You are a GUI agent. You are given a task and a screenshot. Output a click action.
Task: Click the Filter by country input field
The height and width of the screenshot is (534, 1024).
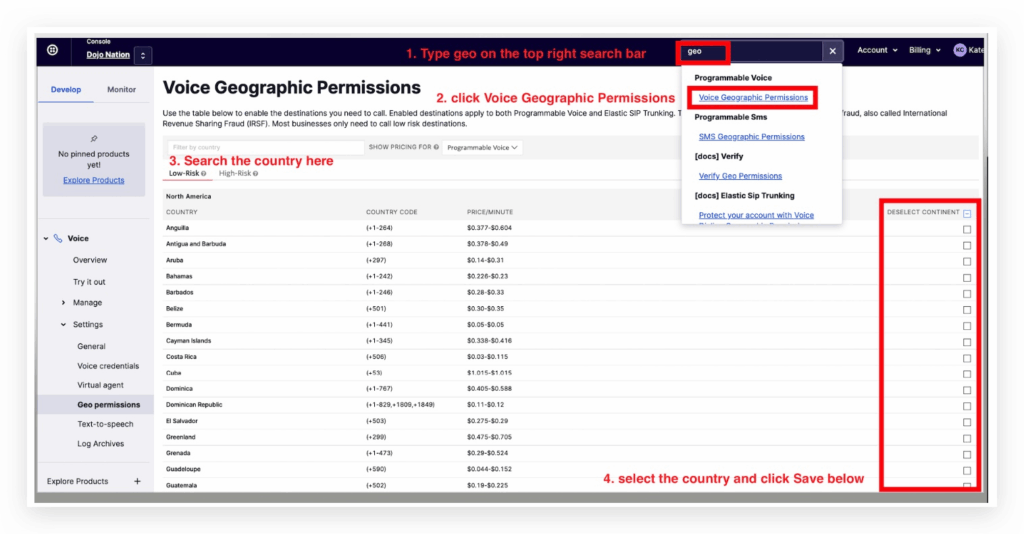[265, 147]
